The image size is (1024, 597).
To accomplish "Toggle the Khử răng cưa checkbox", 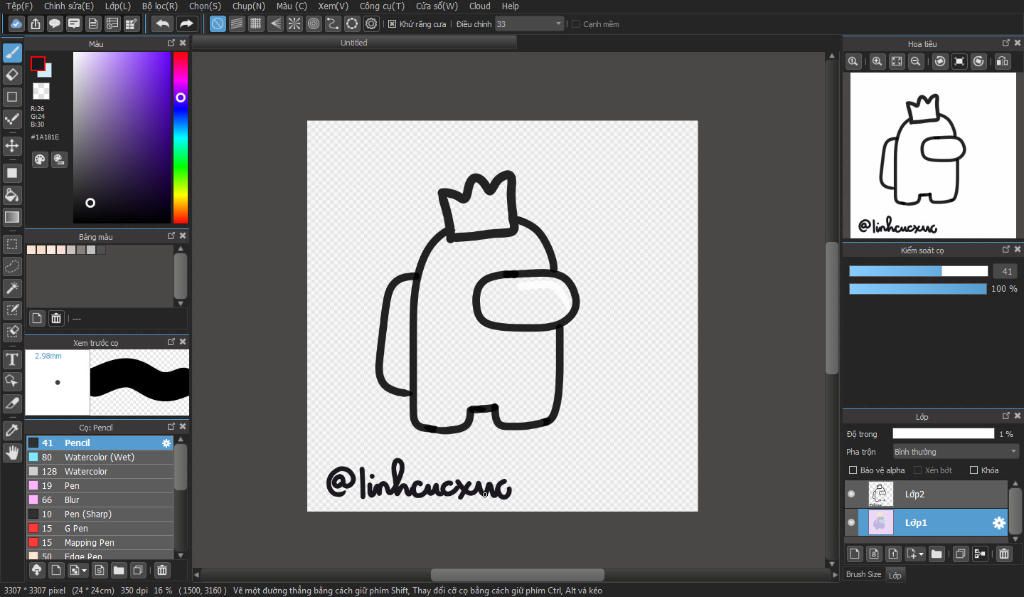I will (392, 24).
